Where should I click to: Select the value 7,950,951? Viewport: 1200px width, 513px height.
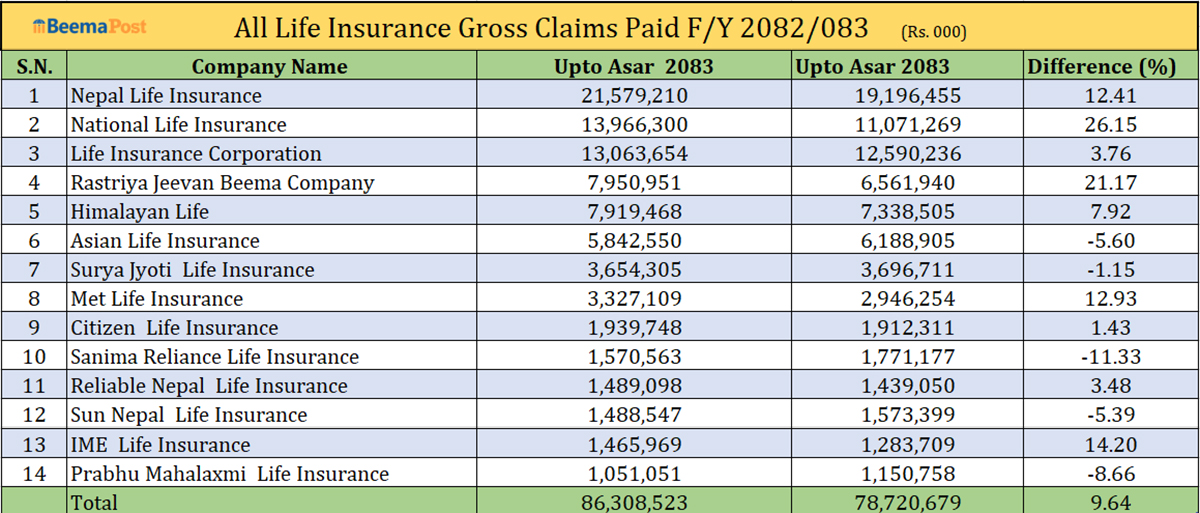[634, 183]
